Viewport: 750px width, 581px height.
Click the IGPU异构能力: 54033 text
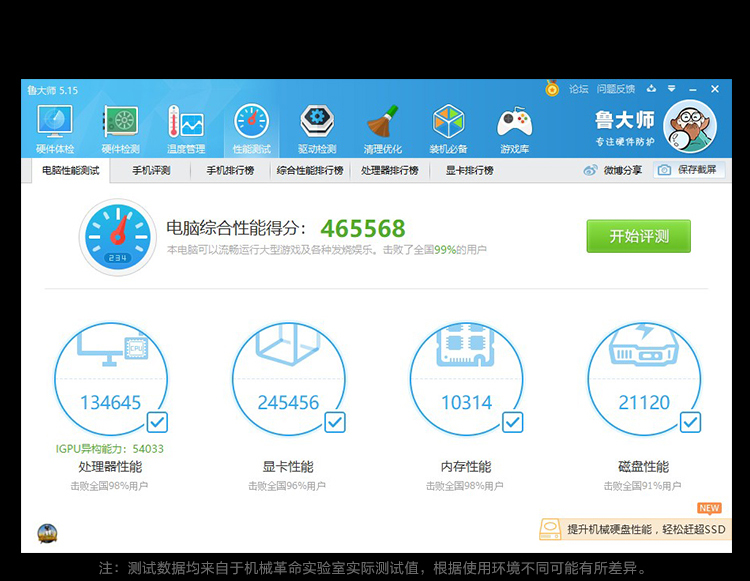pyautogui.click(x=110, y=449)
